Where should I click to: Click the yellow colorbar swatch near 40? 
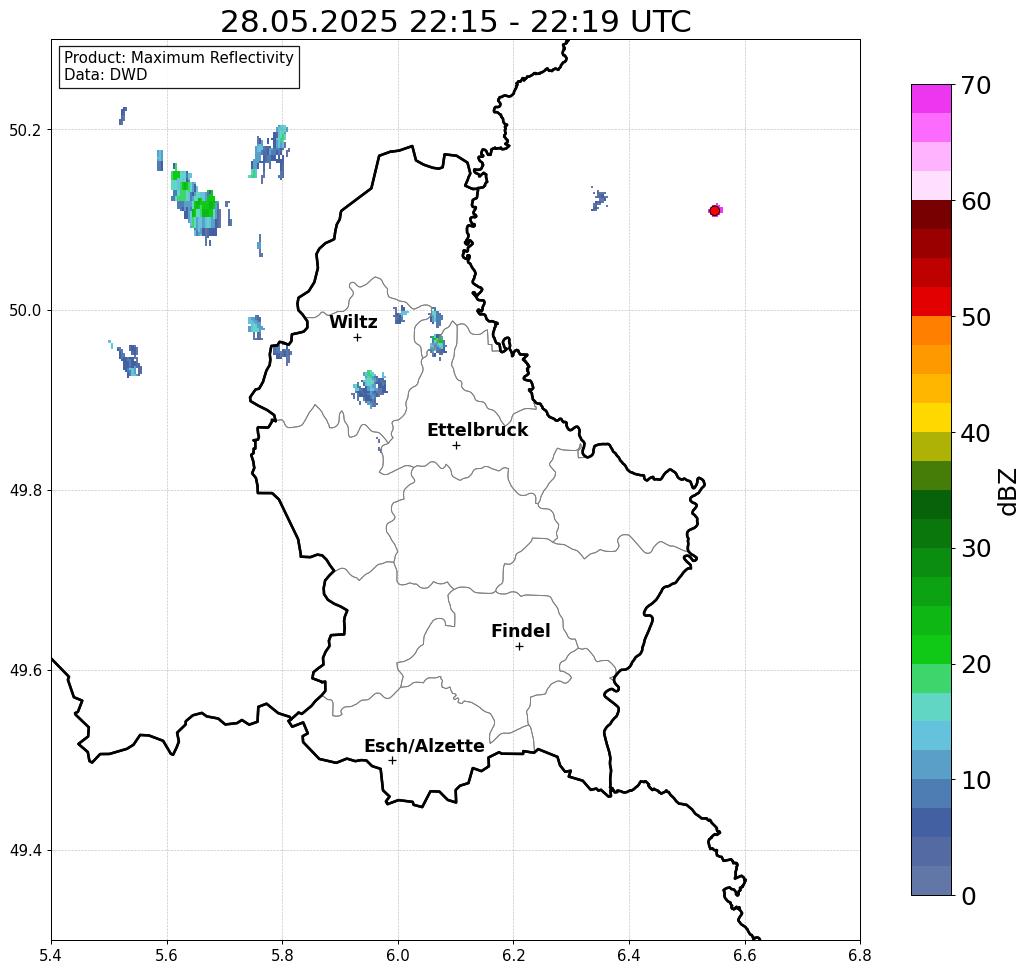point(931,417)
